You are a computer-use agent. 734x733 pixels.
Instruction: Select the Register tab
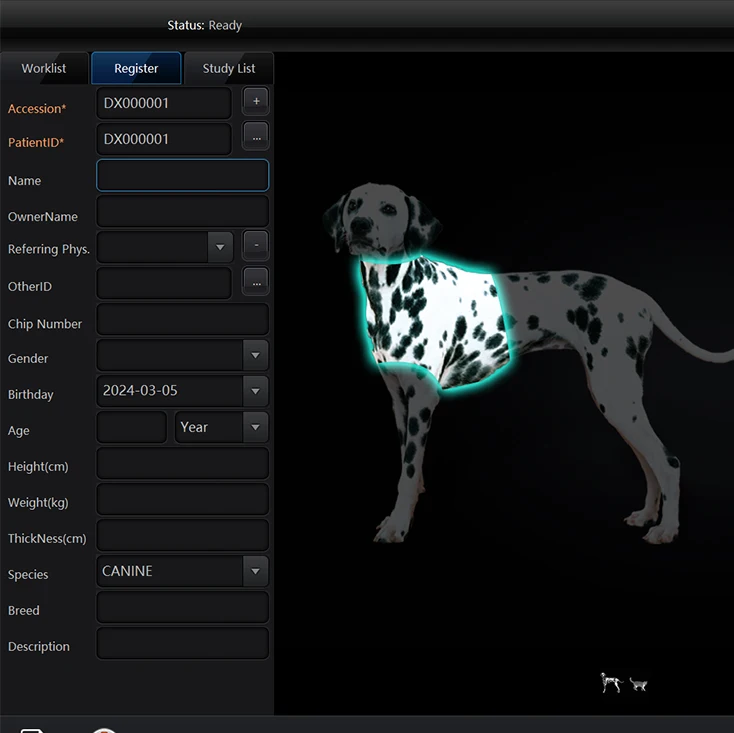pos(136,68)
